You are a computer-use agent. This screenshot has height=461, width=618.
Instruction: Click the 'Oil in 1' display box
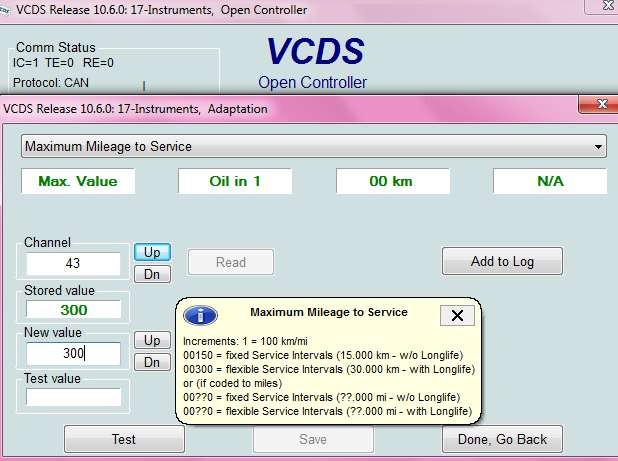pyautogui.click(x=235, y=181)
